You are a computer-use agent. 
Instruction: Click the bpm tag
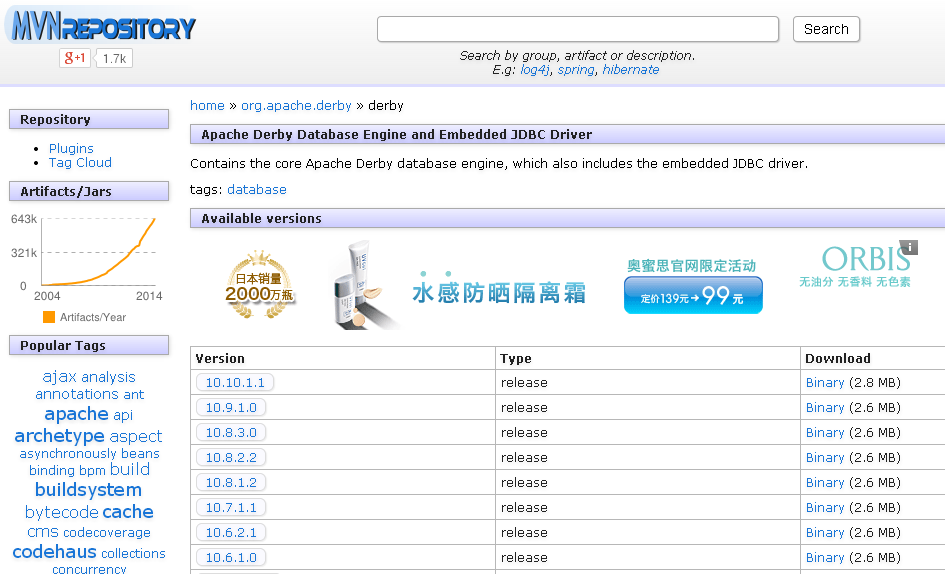pos(92,470)
